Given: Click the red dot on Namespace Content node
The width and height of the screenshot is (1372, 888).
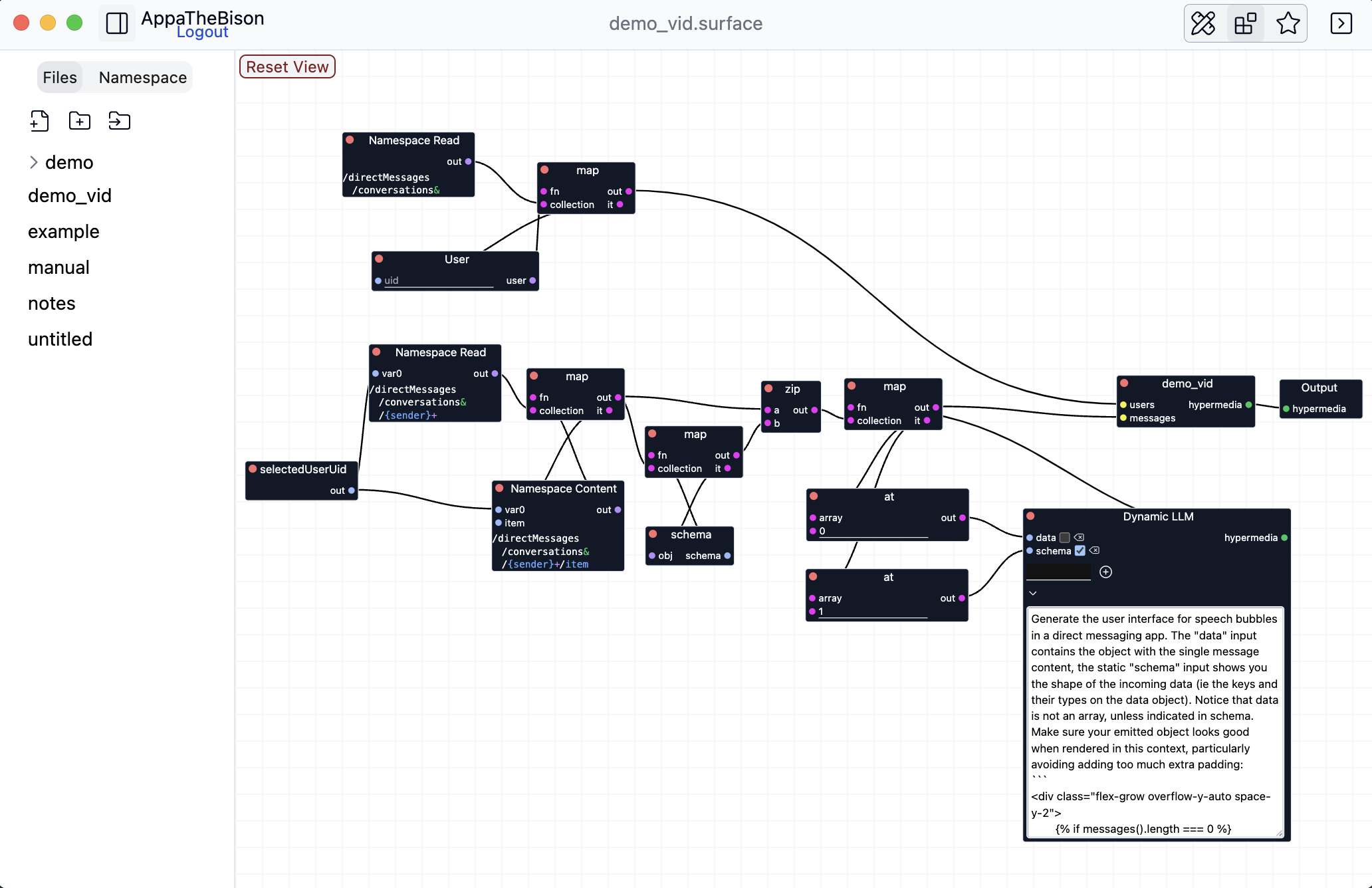Looking at the screenshot, I should coord(499,488).
